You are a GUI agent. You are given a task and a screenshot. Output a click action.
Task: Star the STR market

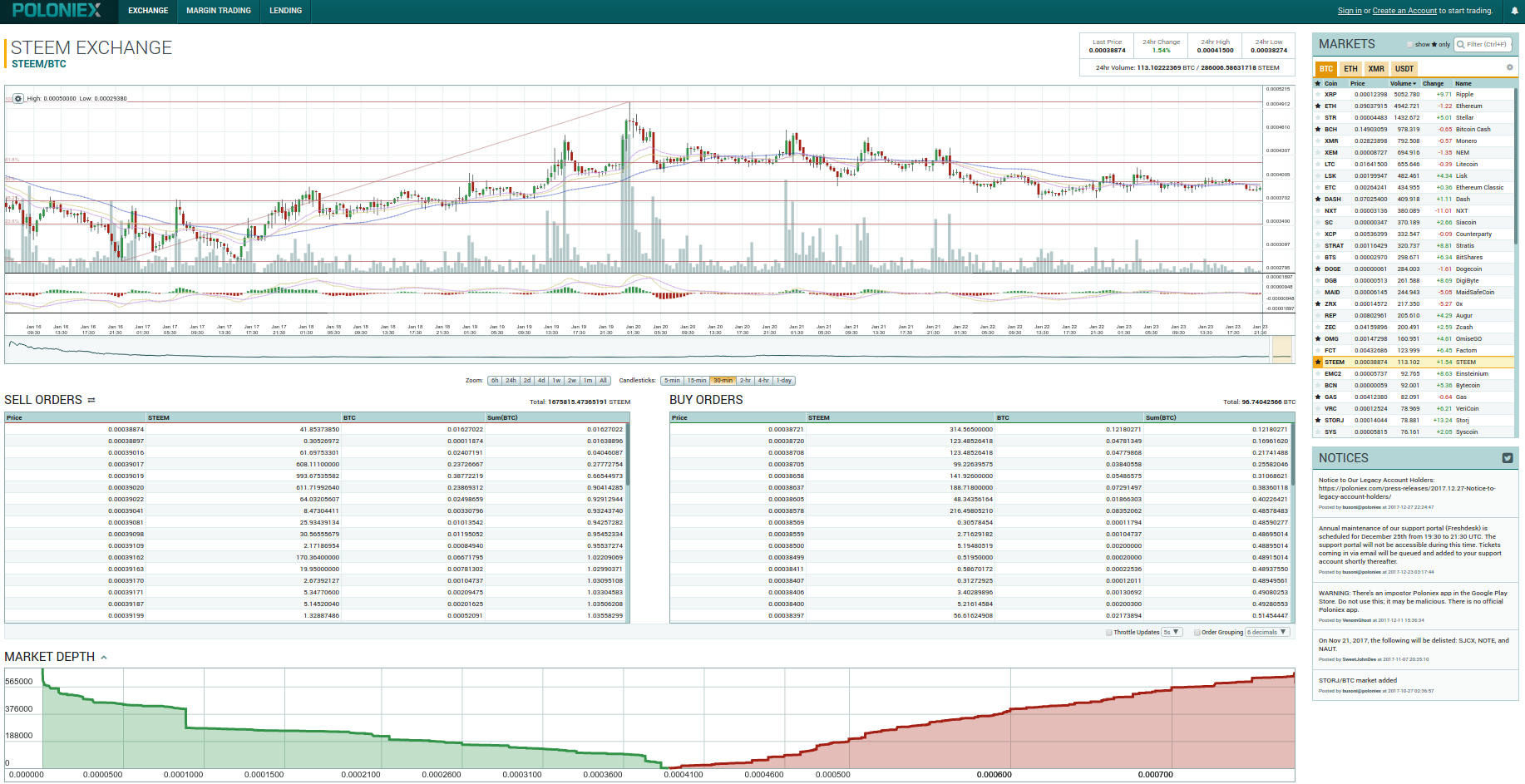1318,118
